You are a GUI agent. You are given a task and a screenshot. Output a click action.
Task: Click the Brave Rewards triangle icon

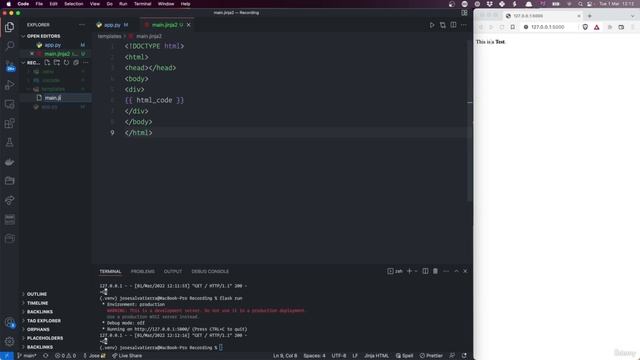pyautogui.click(x=597, y=27)
